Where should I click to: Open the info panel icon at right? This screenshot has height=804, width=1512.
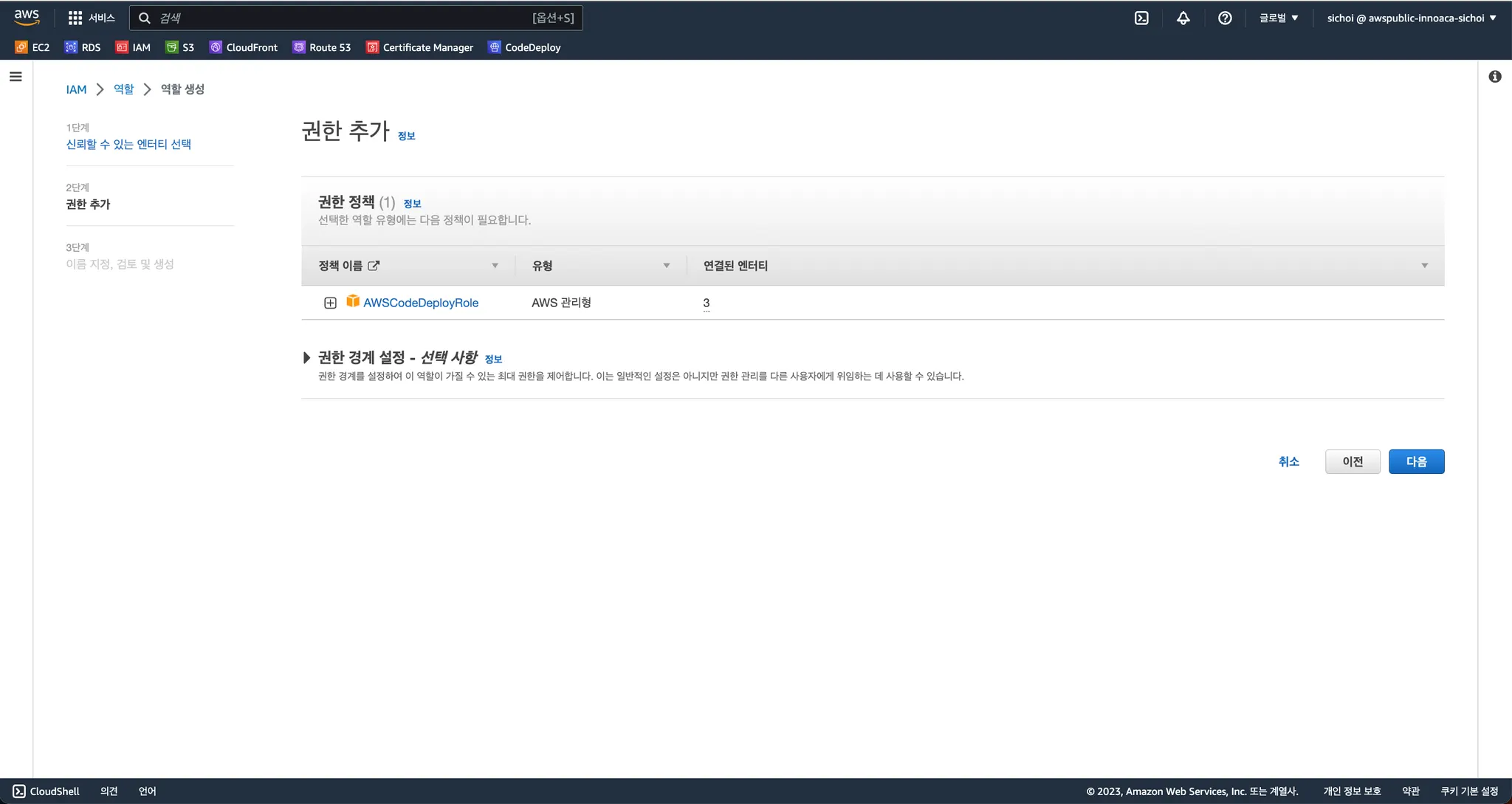pyautogui.click(x=1495, y=77)
